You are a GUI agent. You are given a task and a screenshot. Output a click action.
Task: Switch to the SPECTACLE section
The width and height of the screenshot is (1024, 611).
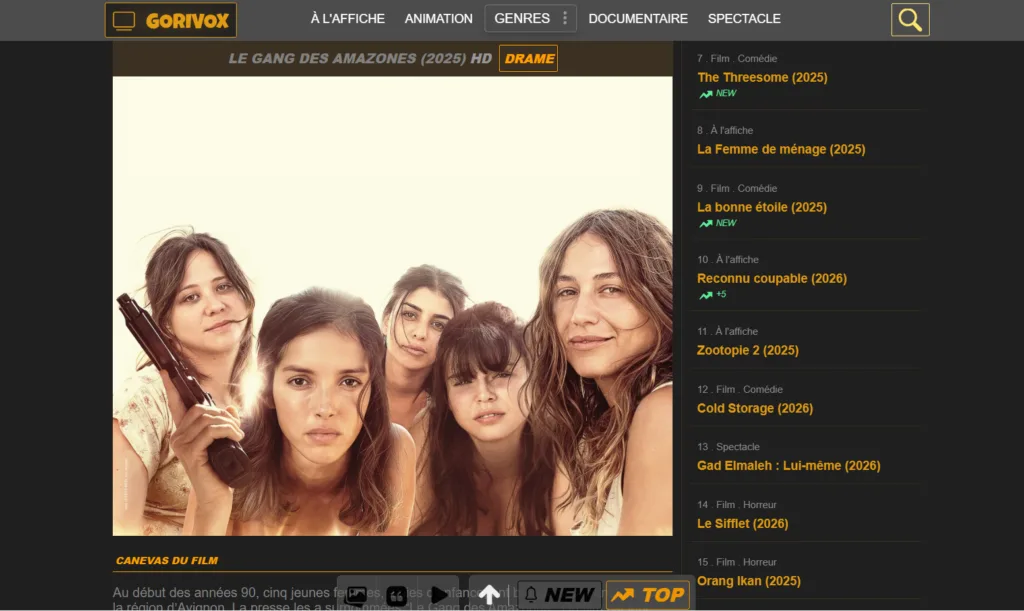pos(744,18)
